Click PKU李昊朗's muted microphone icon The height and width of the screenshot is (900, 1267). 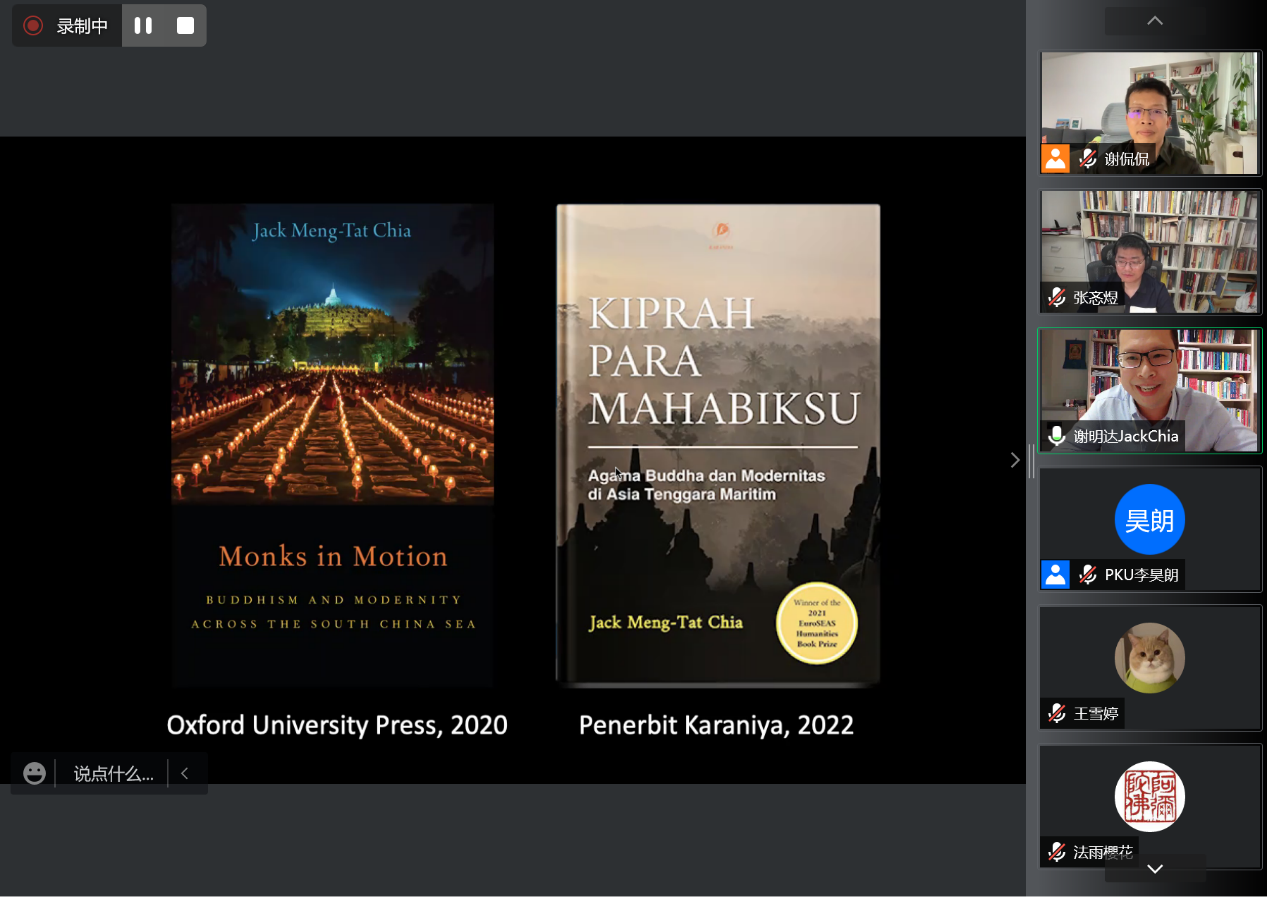coord(1088,575)
